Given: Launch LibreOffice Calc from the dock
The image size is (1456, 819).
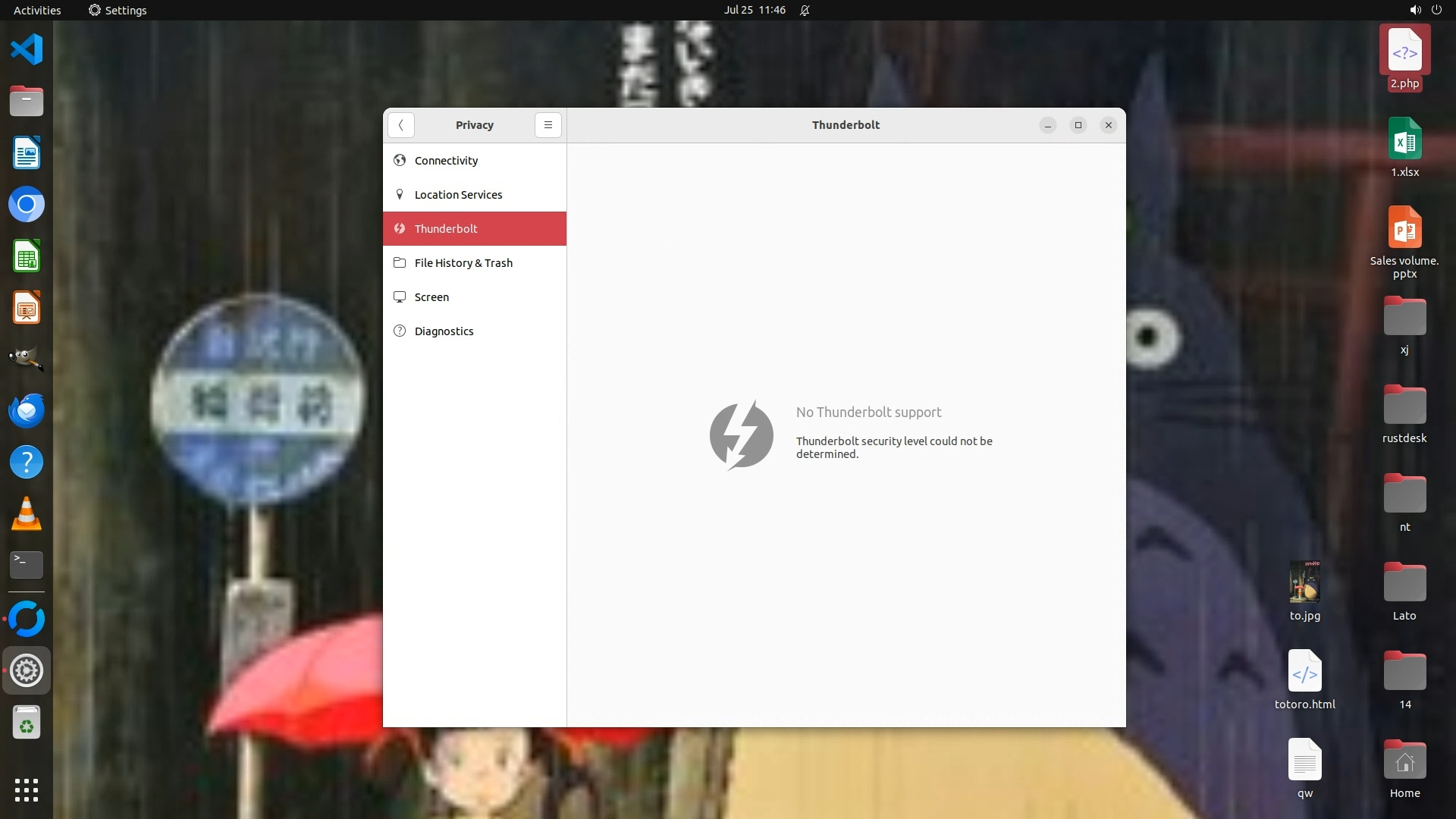Looking at the screenshot, I should 27,256.
